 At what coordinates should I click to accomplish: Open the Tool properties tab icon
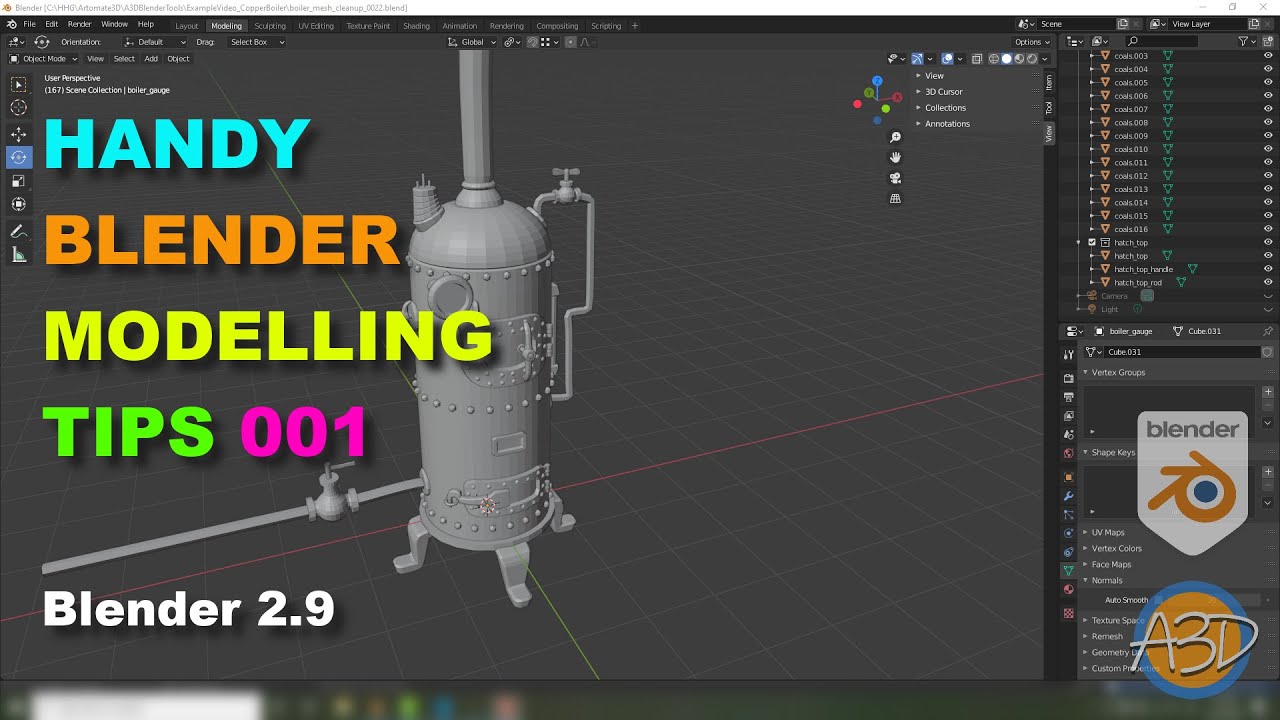pyautogui.click(x=1068, y=354)
